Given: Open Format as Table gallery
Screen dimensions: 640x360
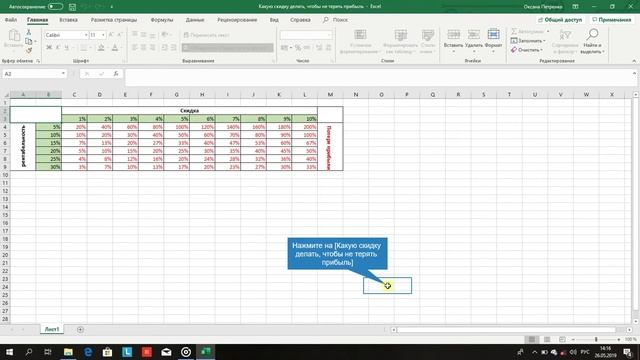Looking at the screenshot, I should click(x=400, y=41).
